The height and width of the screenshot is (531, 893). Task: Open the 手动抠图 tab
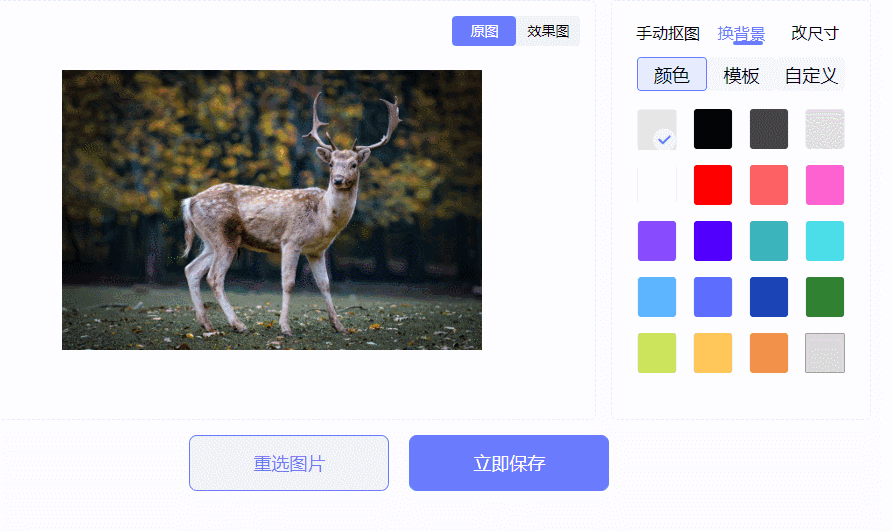tap(667, 34)
